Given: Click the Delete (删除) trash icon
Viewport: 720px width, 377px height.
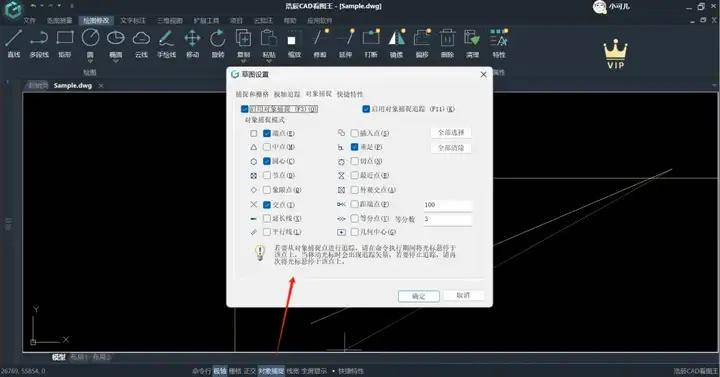Looking at the screenshot, I should (x=447, y=38).
